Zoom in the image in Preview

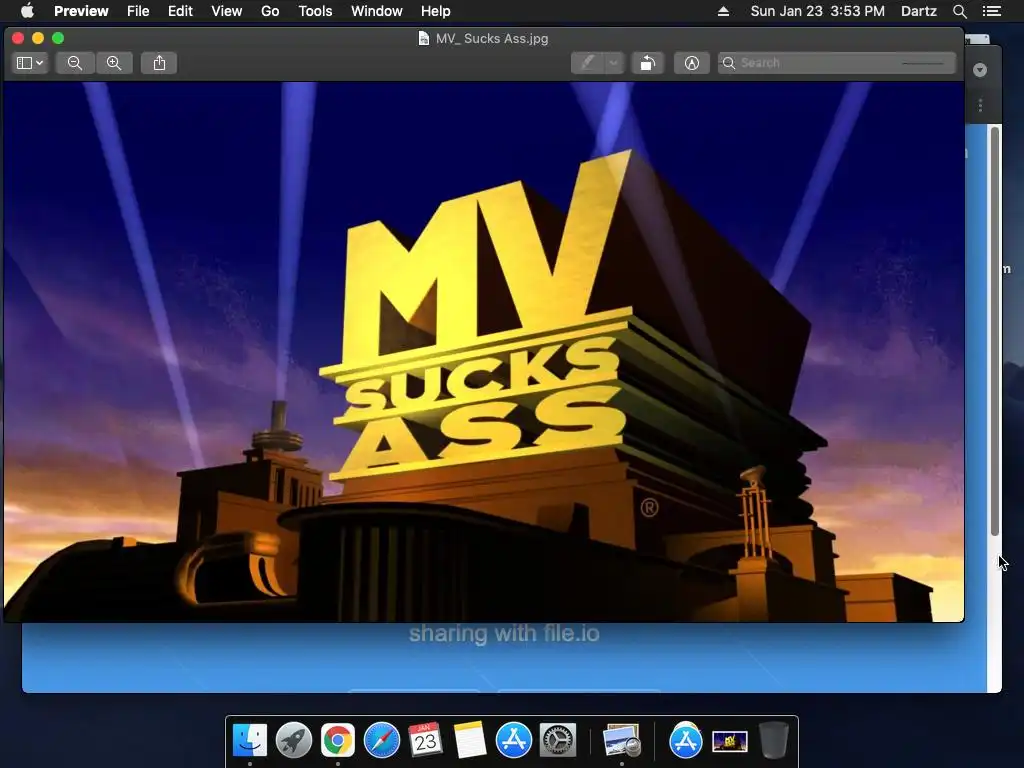coord(114,63)
